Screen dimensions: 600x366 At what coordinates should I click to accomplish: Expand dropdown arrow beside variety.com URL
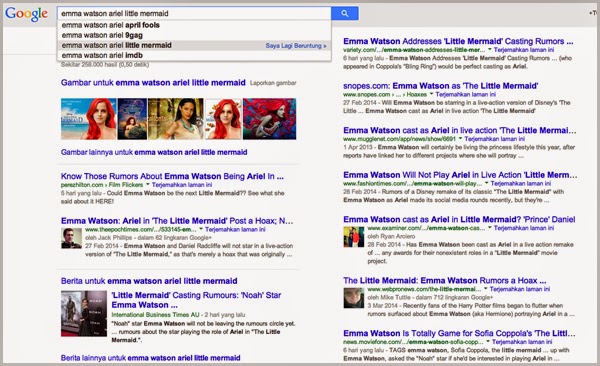tap(489, 50)
